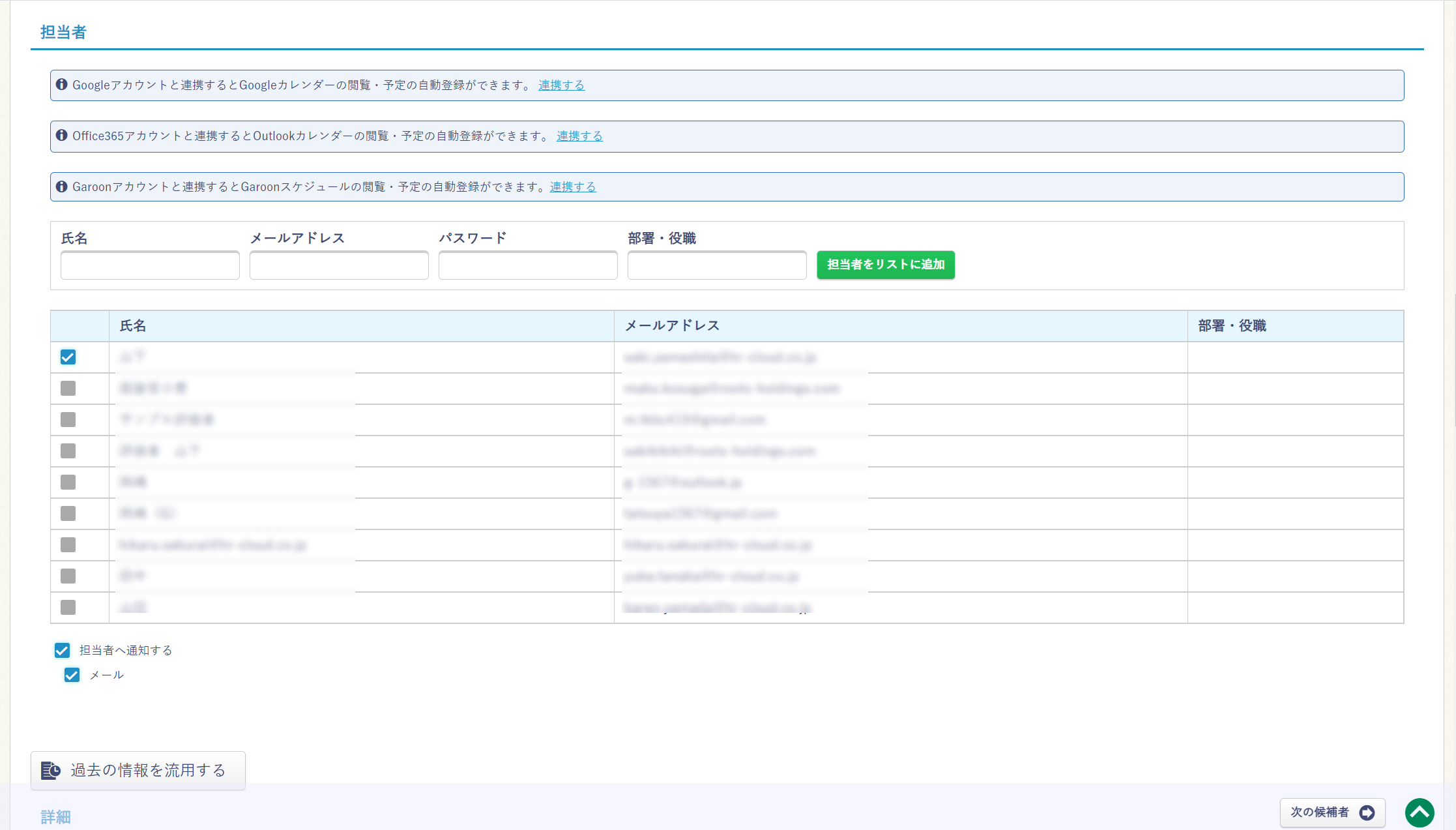The width and height of the screenshot is (1456, 830).
Task: Toggle the メール notification checkbox
Action: coord(72,675)
